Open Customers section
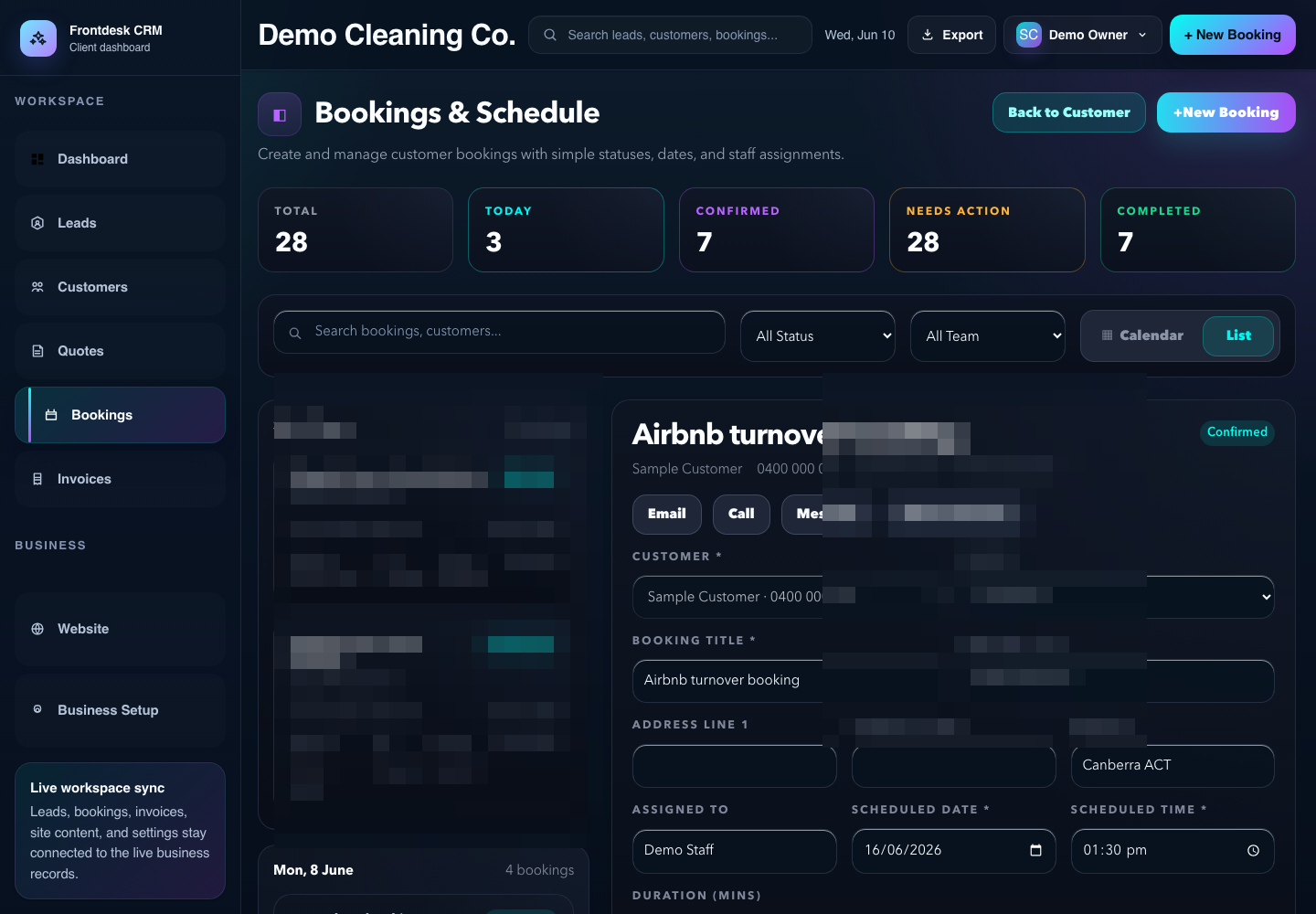The height and width of the screenshot is (914, 1316). tap(120, 287)
